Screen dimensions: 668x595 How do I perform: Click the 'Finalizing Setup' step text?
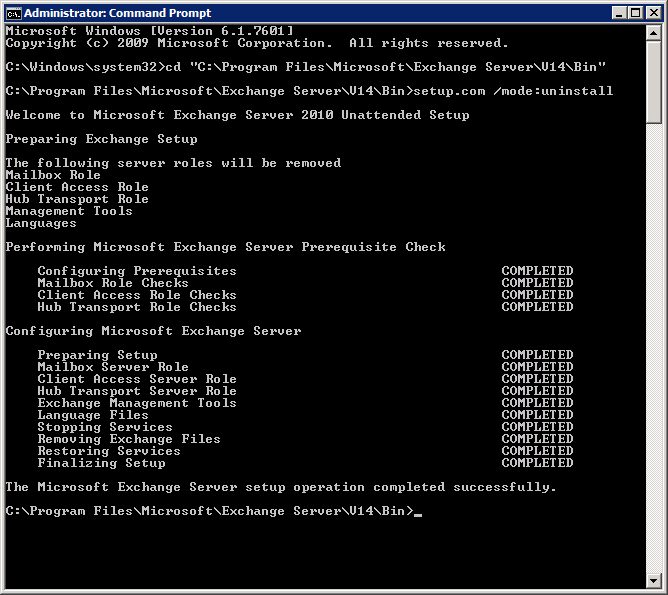[101, 463]
